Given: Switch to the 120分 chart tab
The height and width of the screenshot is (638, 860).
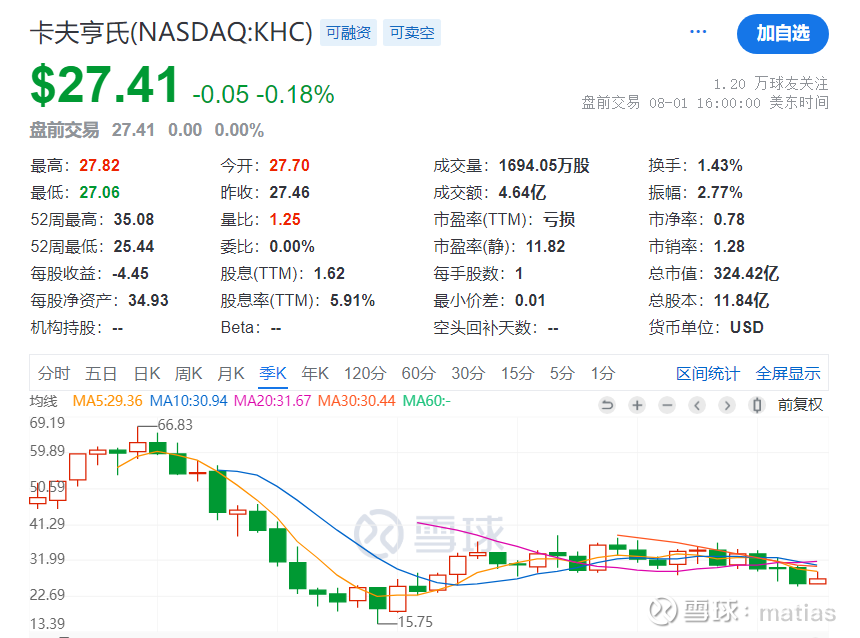Looking at the screenshot, I should pos(365,374).
